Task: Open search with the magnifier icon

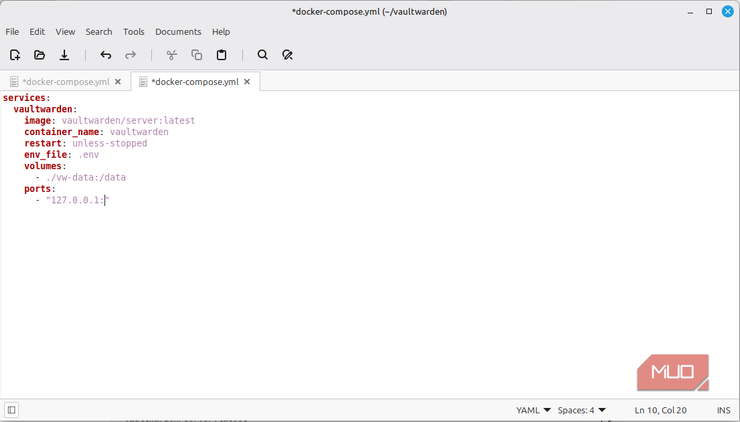Action: (262, 55)
